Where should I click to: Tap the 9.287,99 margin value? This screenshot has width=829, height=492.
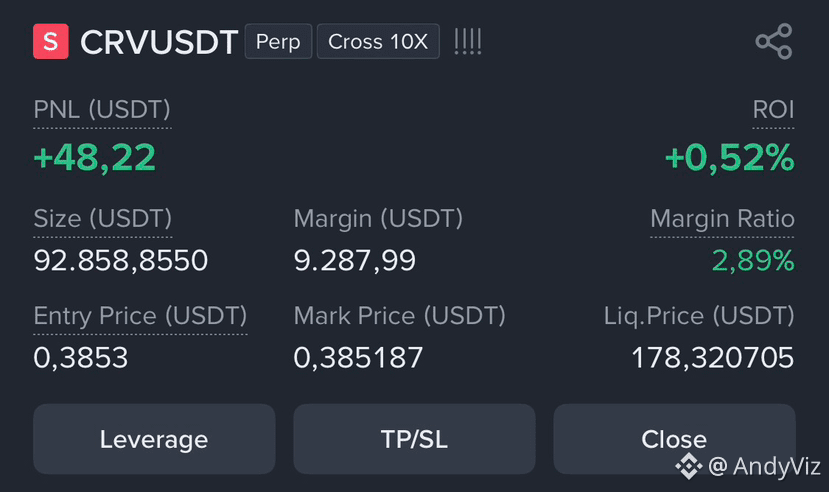click(x=355, y=261)
